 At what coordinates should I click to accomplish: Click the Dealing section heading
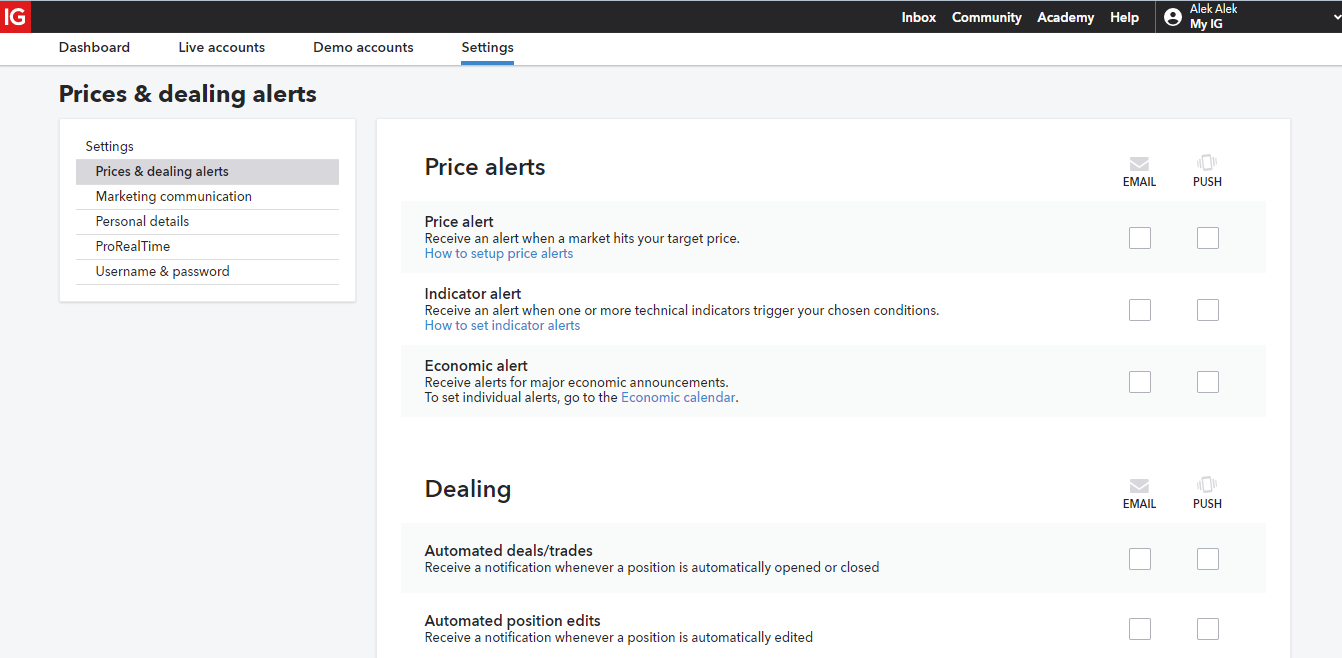coord(468,489)
